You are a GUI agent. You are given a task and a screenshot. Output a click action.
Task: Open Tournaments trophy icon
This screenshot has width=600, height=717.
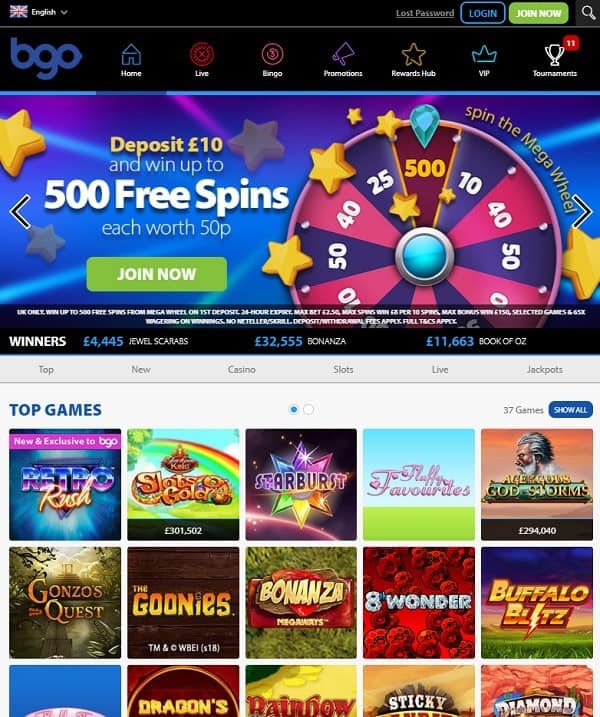point(555,54)
